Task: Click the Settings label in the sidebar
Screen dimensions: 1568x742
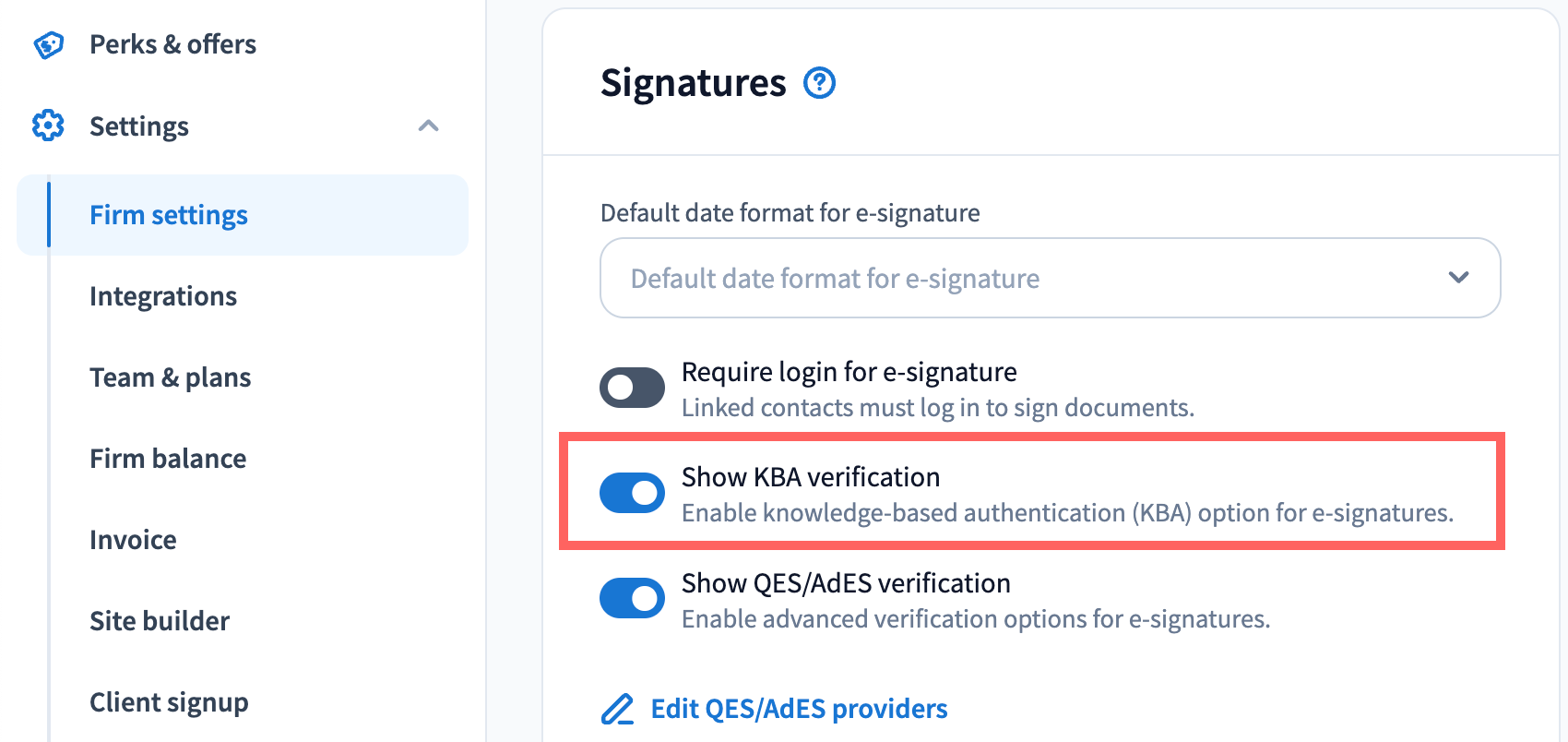Action: (x=139, y=126)
